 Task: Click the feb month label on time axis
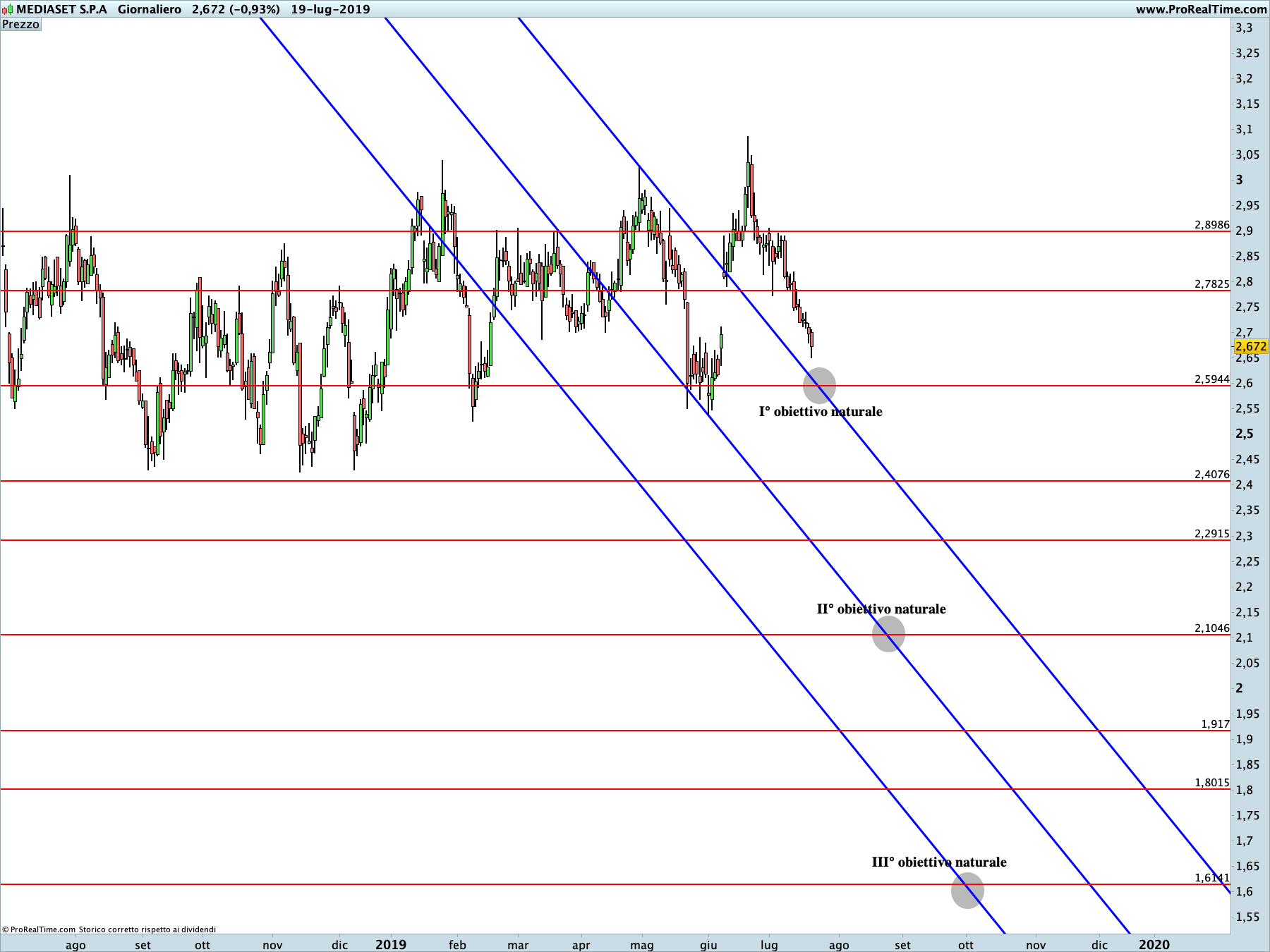457,945
